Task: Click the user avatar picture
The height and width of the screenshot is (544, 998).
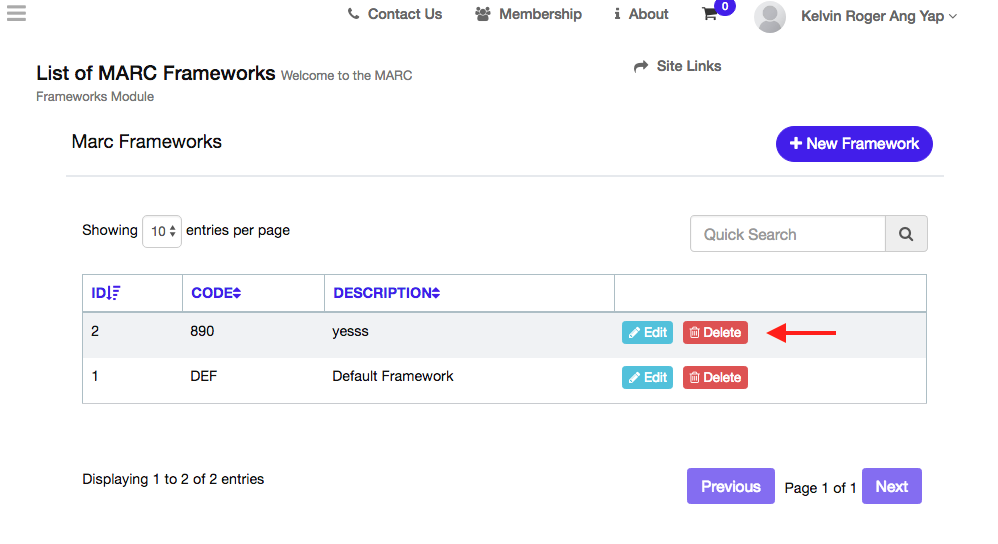Action: tap(769, 16)
